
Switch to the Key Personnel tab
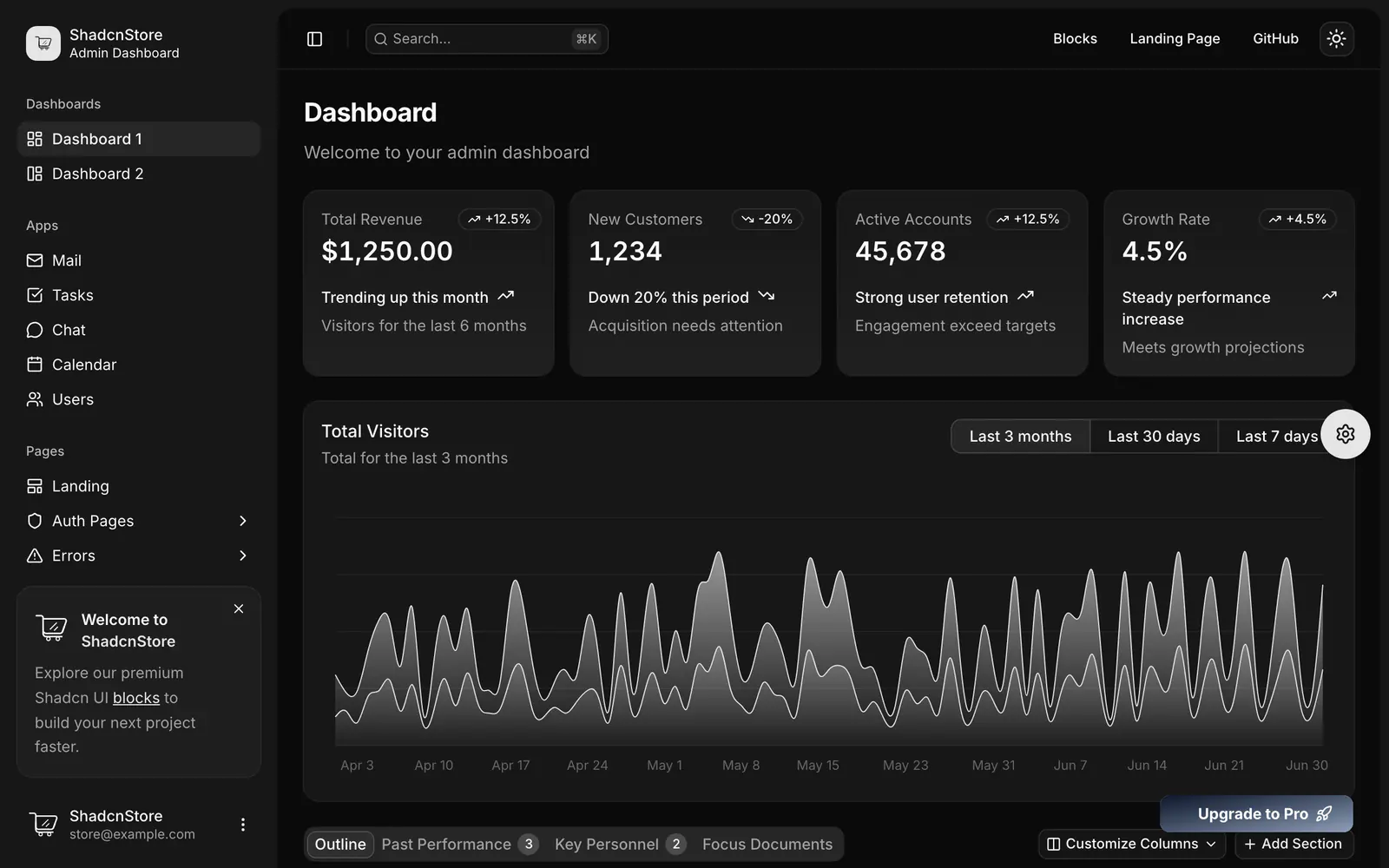(620, 845)
